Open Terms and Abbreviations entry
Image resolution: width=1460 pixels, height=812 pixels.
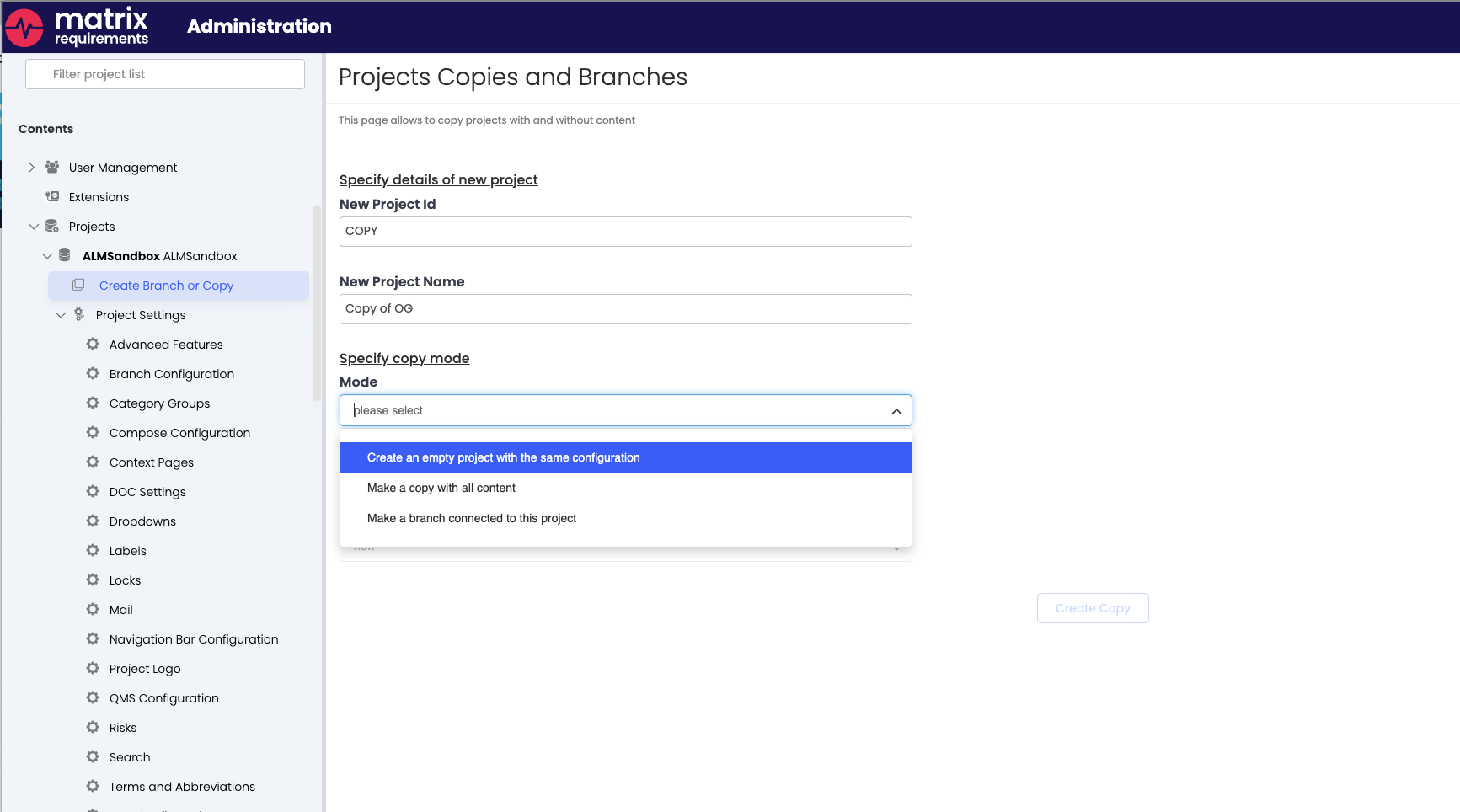pos(182,787)
